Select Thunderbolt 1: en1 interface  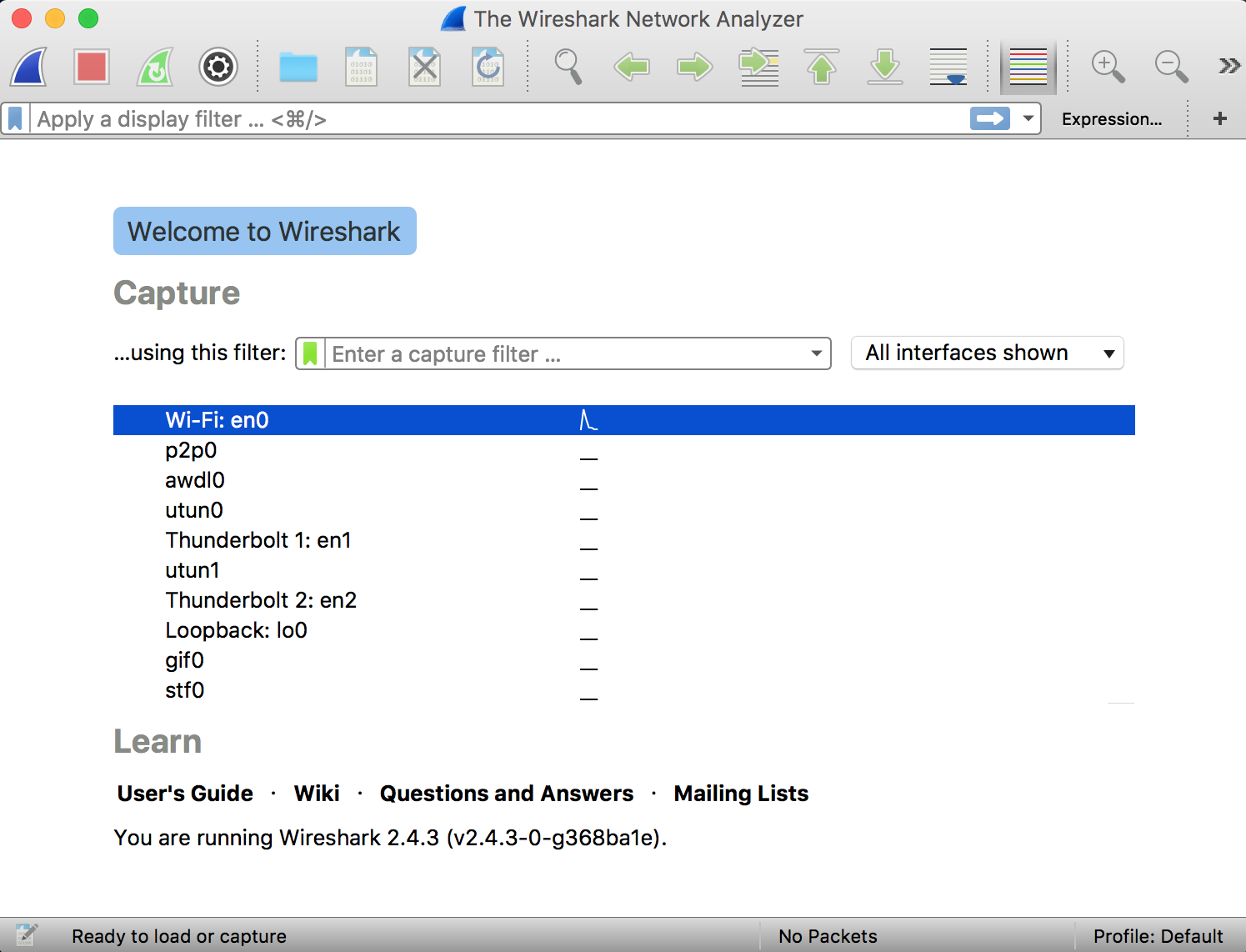[624, 540]
